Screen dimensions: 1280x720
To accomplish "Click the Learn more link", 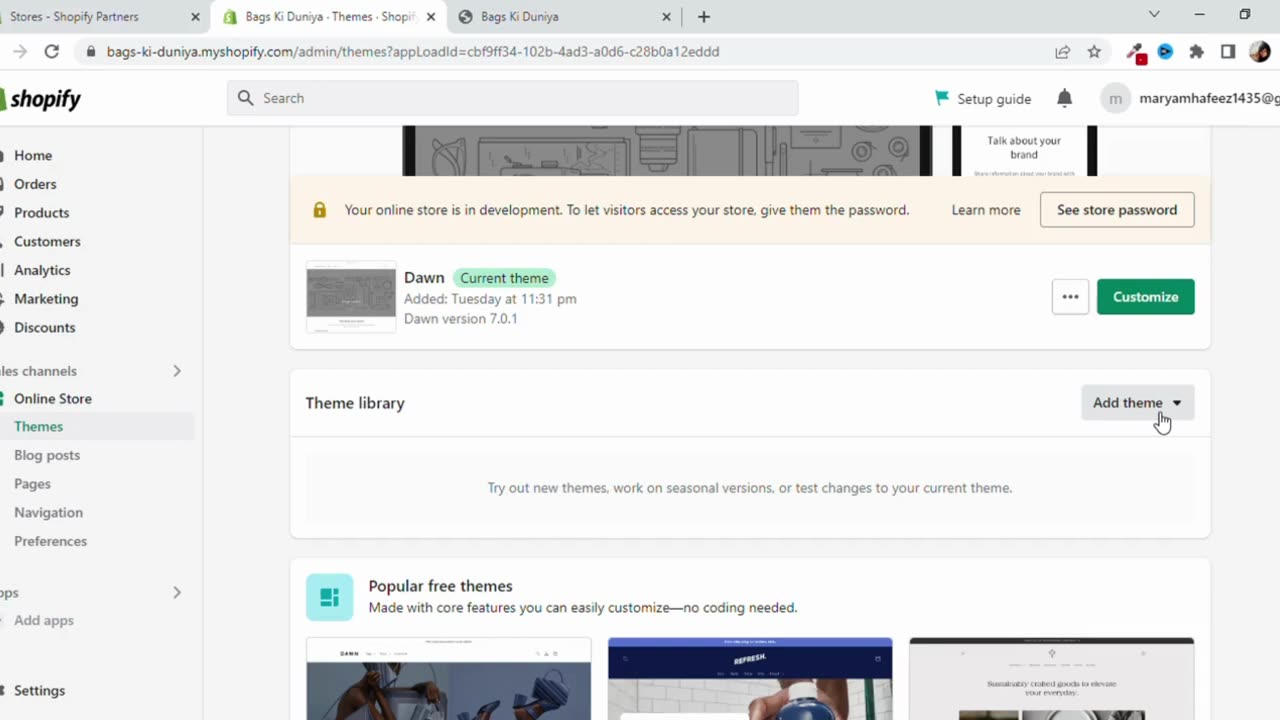I will click(986, 210).
